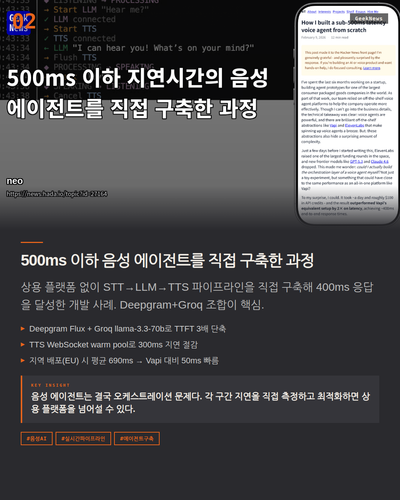This screenshot has width=400, height=500.
Task: Click the #실시간파이프라인 hashtag tag
Action: coord(83,438)
